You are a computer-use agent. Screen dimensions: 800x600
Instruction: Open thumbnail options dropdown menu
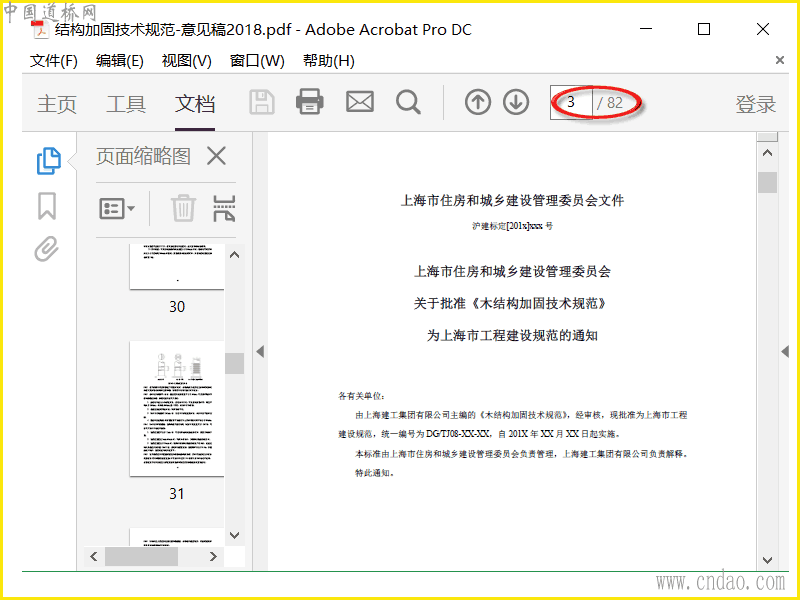tap(117, 208)
